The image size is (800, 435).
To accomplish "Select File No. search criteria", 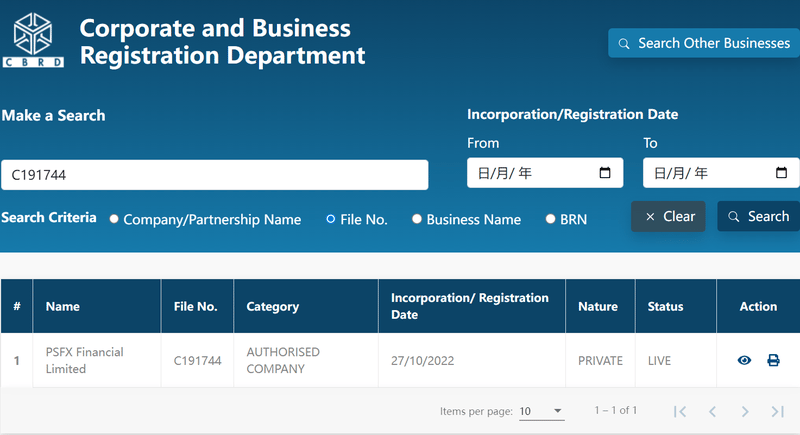I will (331, 219).
